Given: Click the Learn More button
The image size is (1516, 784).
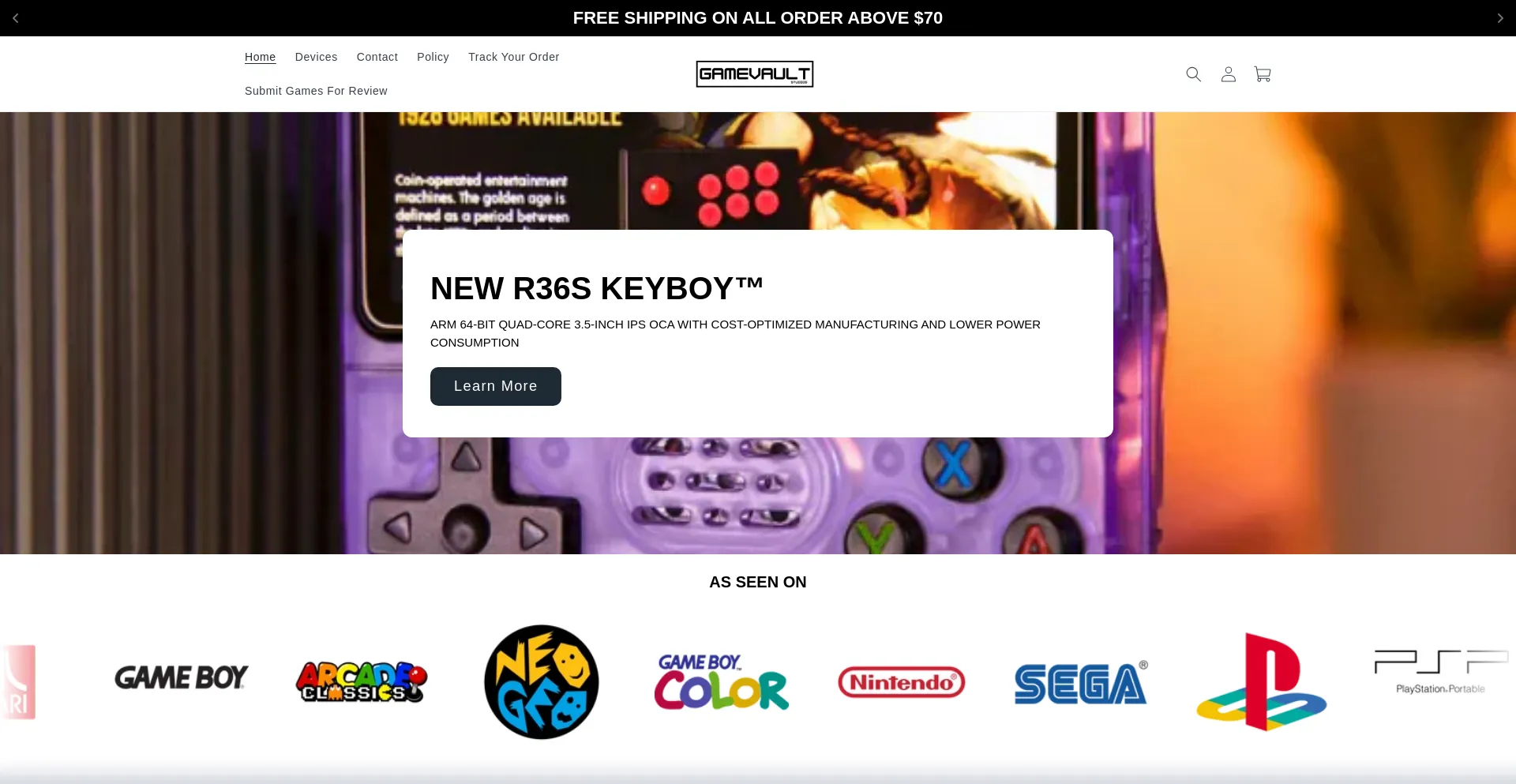Looking at the screenshot, I should pos(496,386).
